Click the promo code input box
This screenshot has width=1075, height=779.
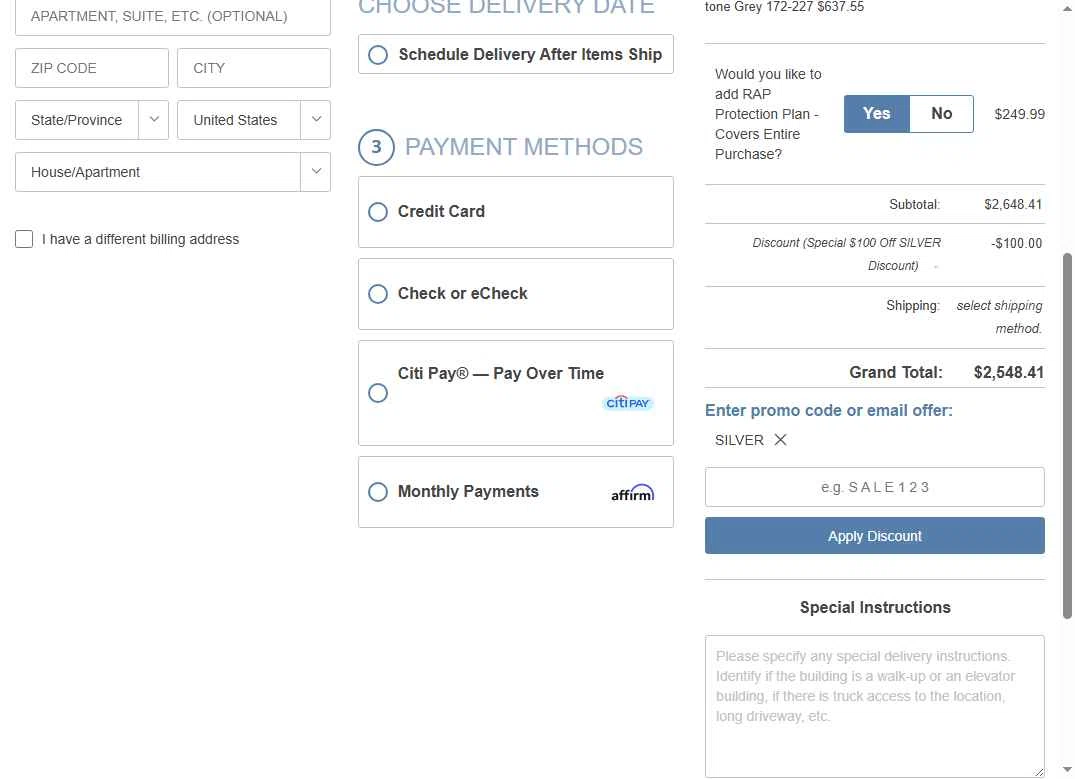pyautogui.click(x=875, y=487)
